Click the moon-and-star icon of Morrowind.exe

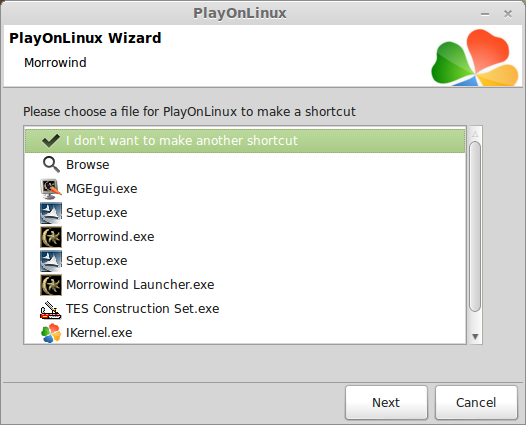51,237
